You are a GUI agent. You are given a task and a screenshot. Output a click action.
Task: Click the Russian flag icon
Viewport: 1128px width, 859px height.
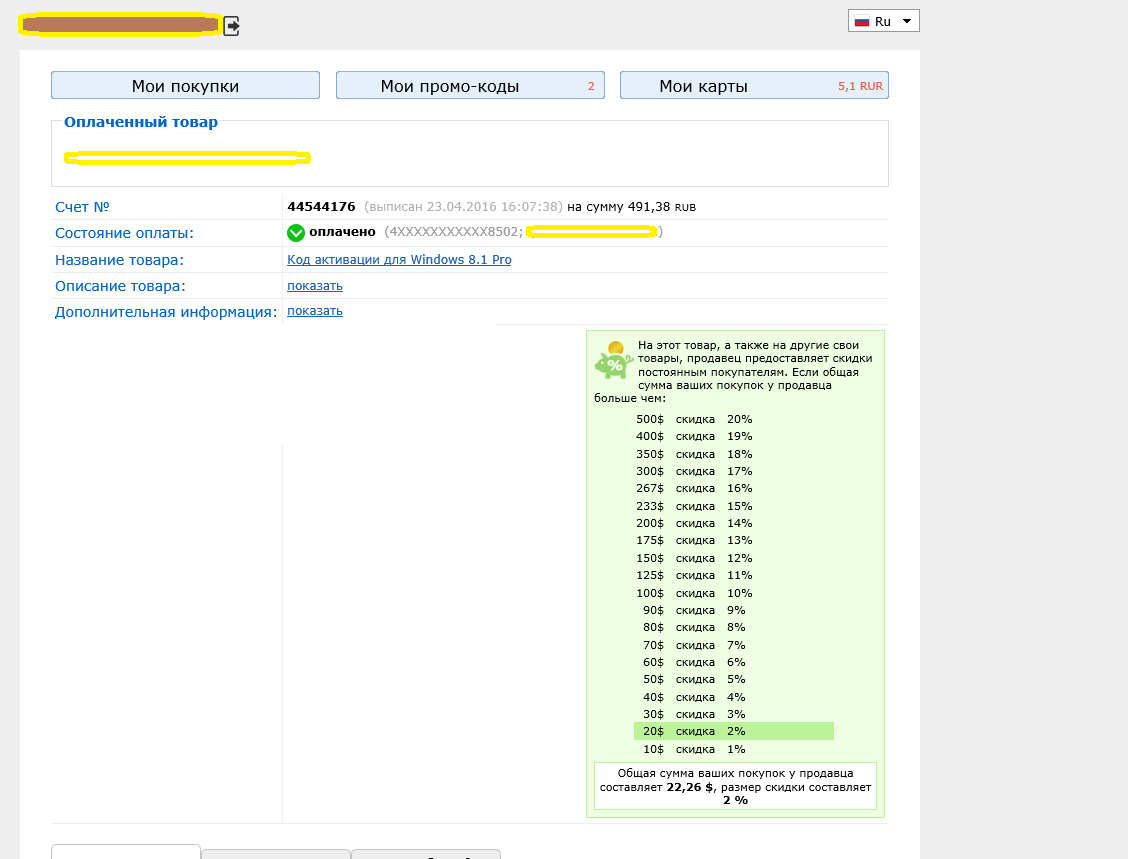coord(861,21)
